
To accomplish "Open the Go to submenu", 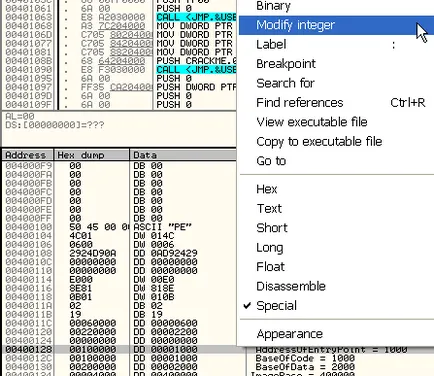I will click(x=336, y=161).
